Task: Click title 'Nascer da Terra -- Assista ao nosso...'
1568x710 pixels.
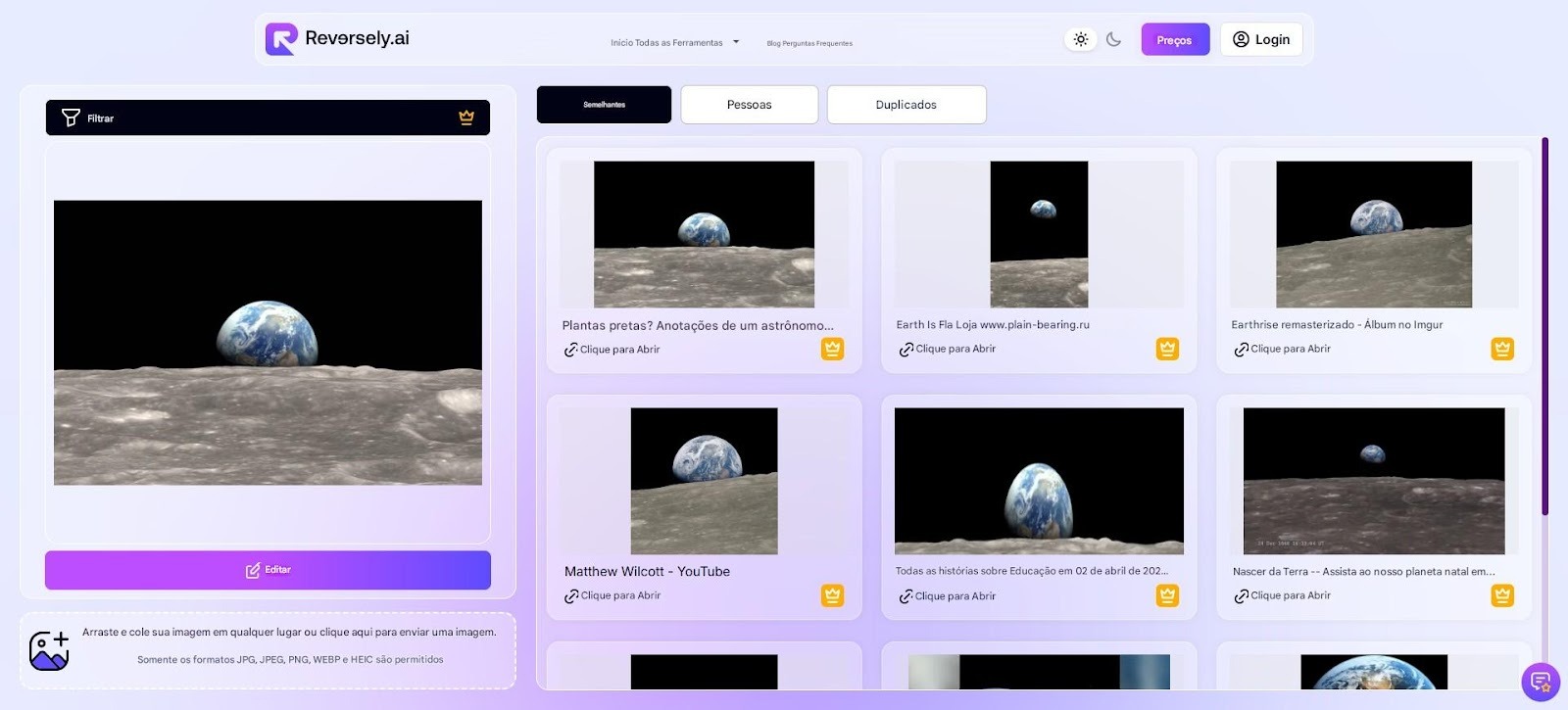Action: coord(1364,572)
